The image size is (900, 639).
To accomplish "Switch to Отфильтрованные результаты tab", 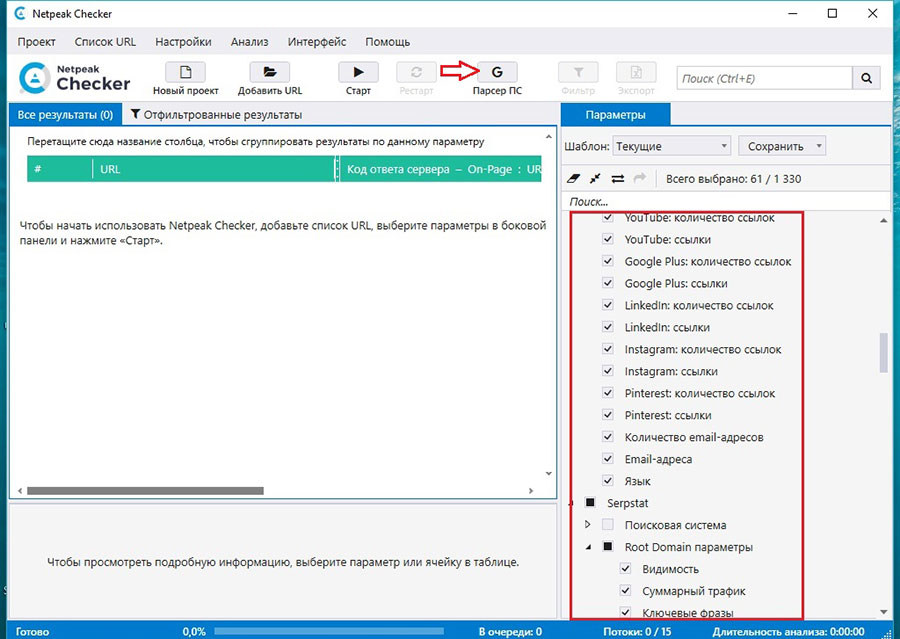I will coord(216,114).
